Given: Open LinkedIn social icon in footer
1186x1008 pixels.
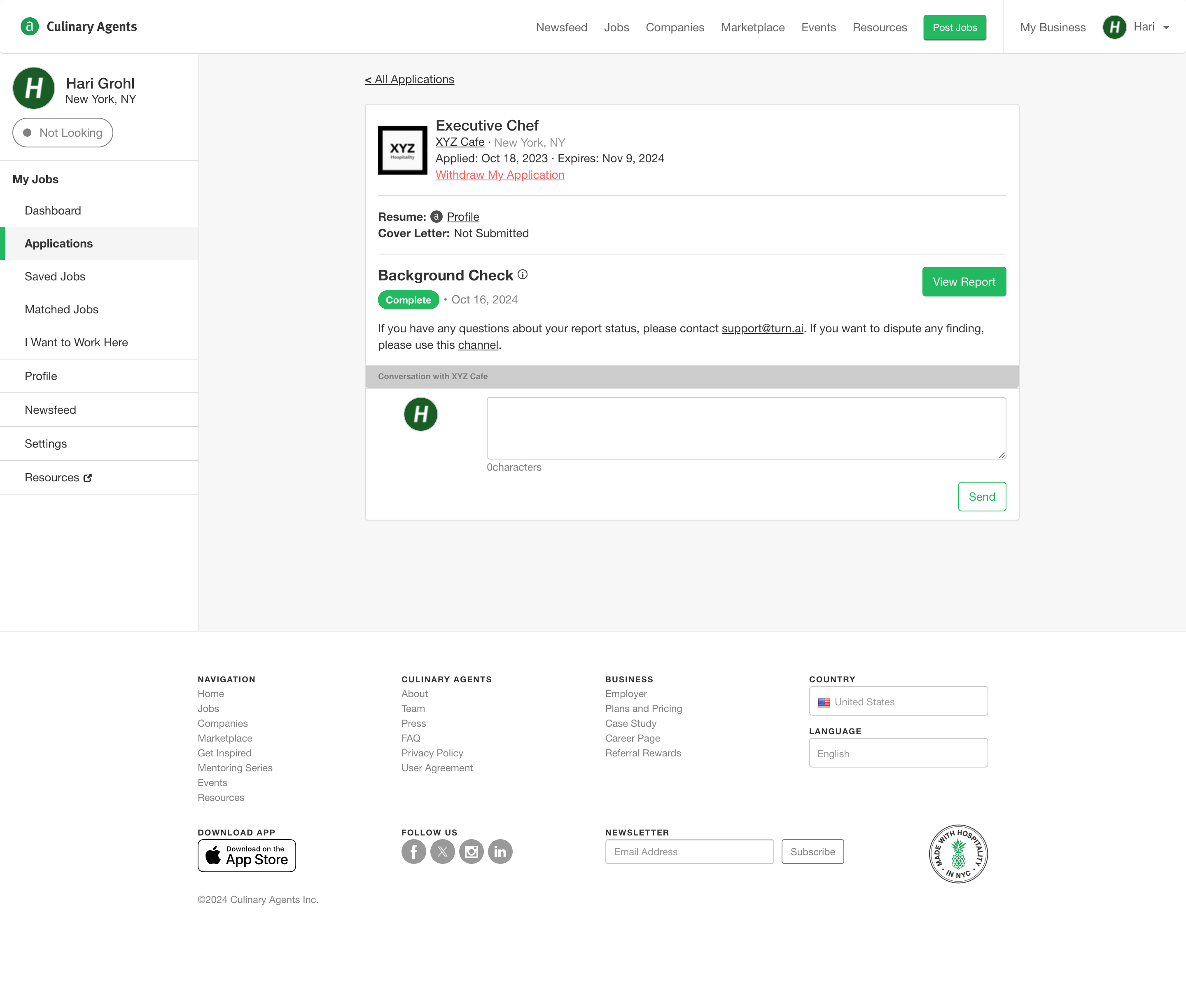Looking at the screenshot, I should point(500,852).
